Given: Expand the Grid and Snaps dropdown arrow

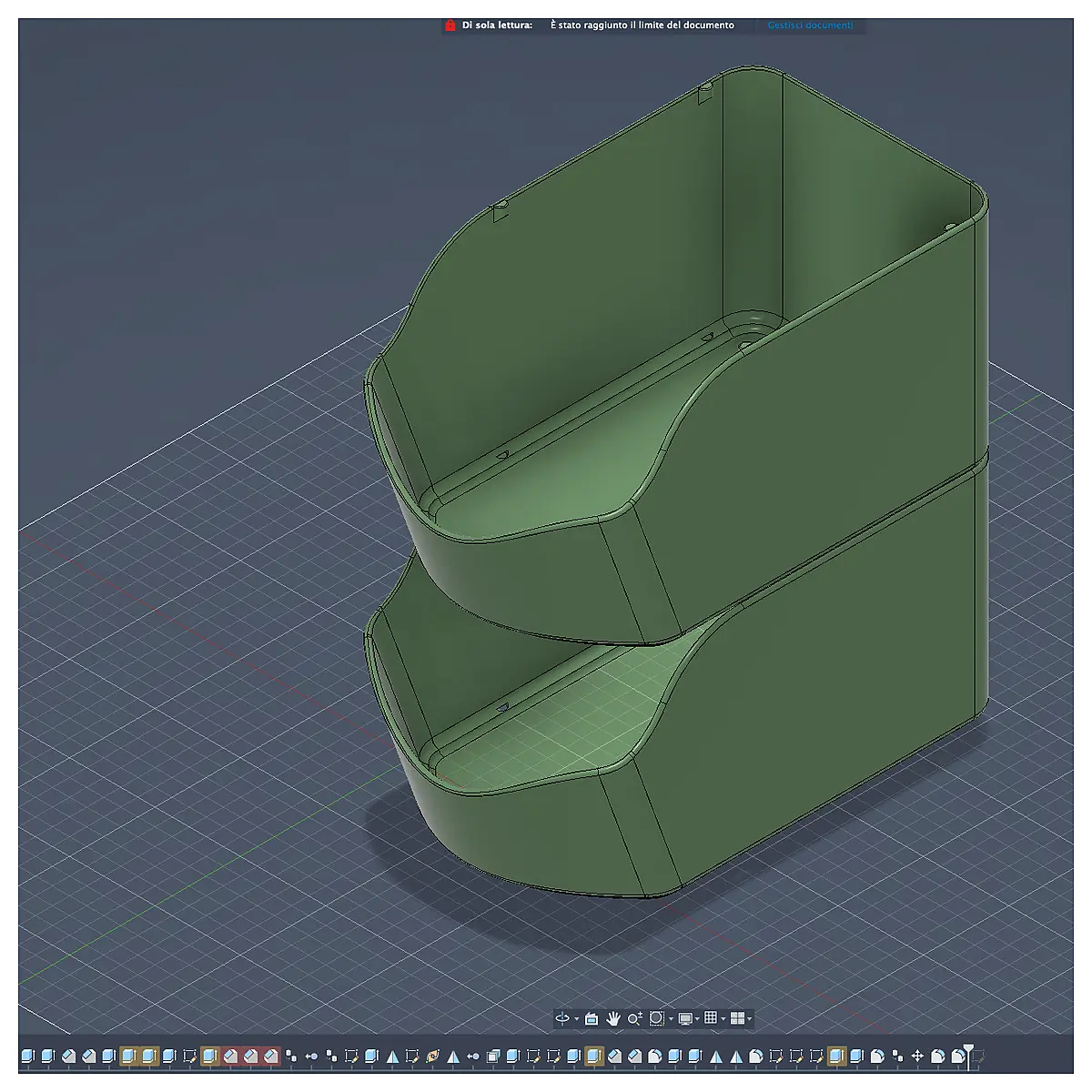Looking at the screenshot, I should pyautogui.click(x=723, y=1019).
